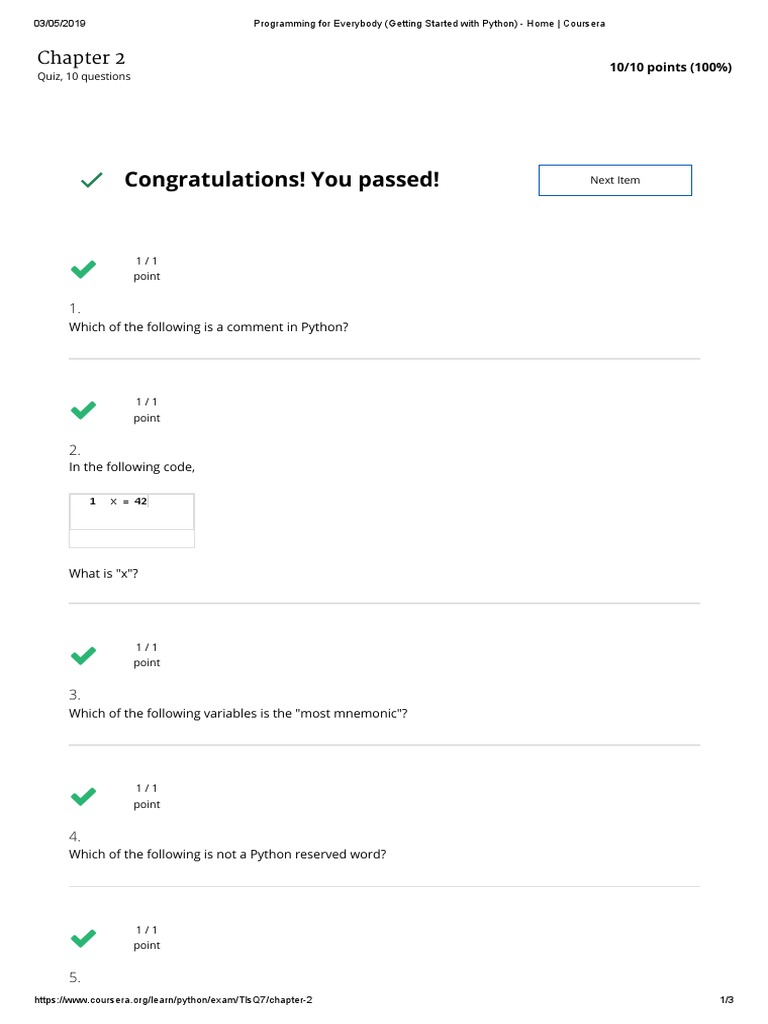Click the green checkmark for question 3
The width and height of the screenshot is (768, 1024).
tap(83, 655)
